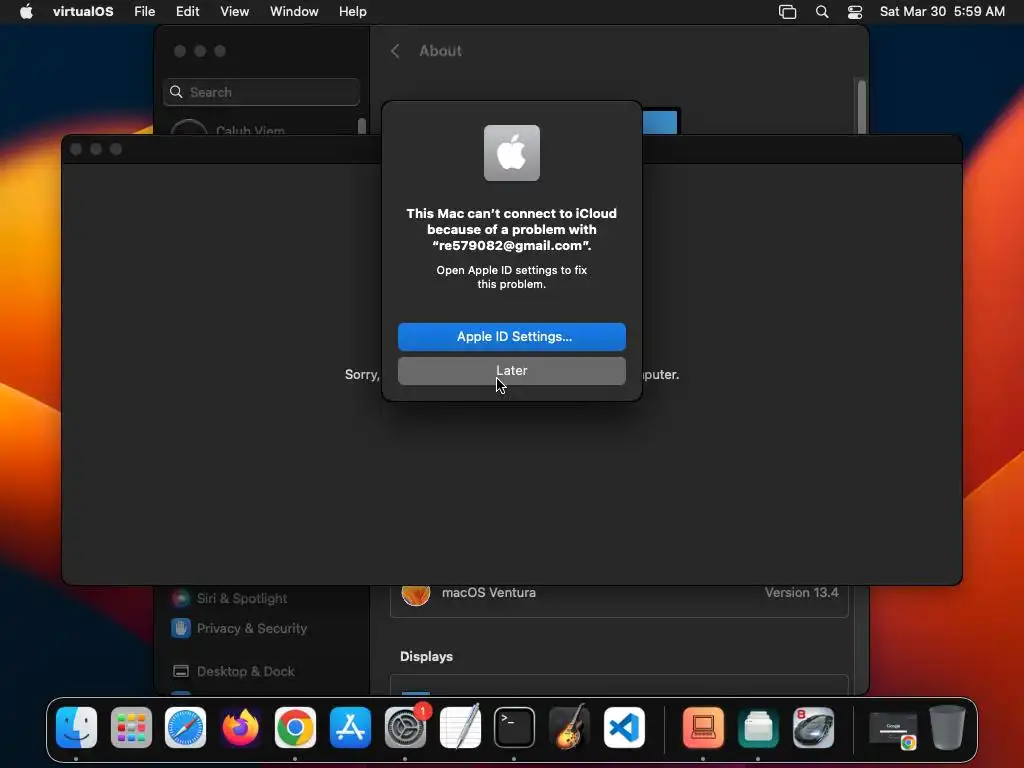Screen dimensions: 1024x768
Task: Click the magnifier icon in Settings search
Action: (x=176, y=92)
